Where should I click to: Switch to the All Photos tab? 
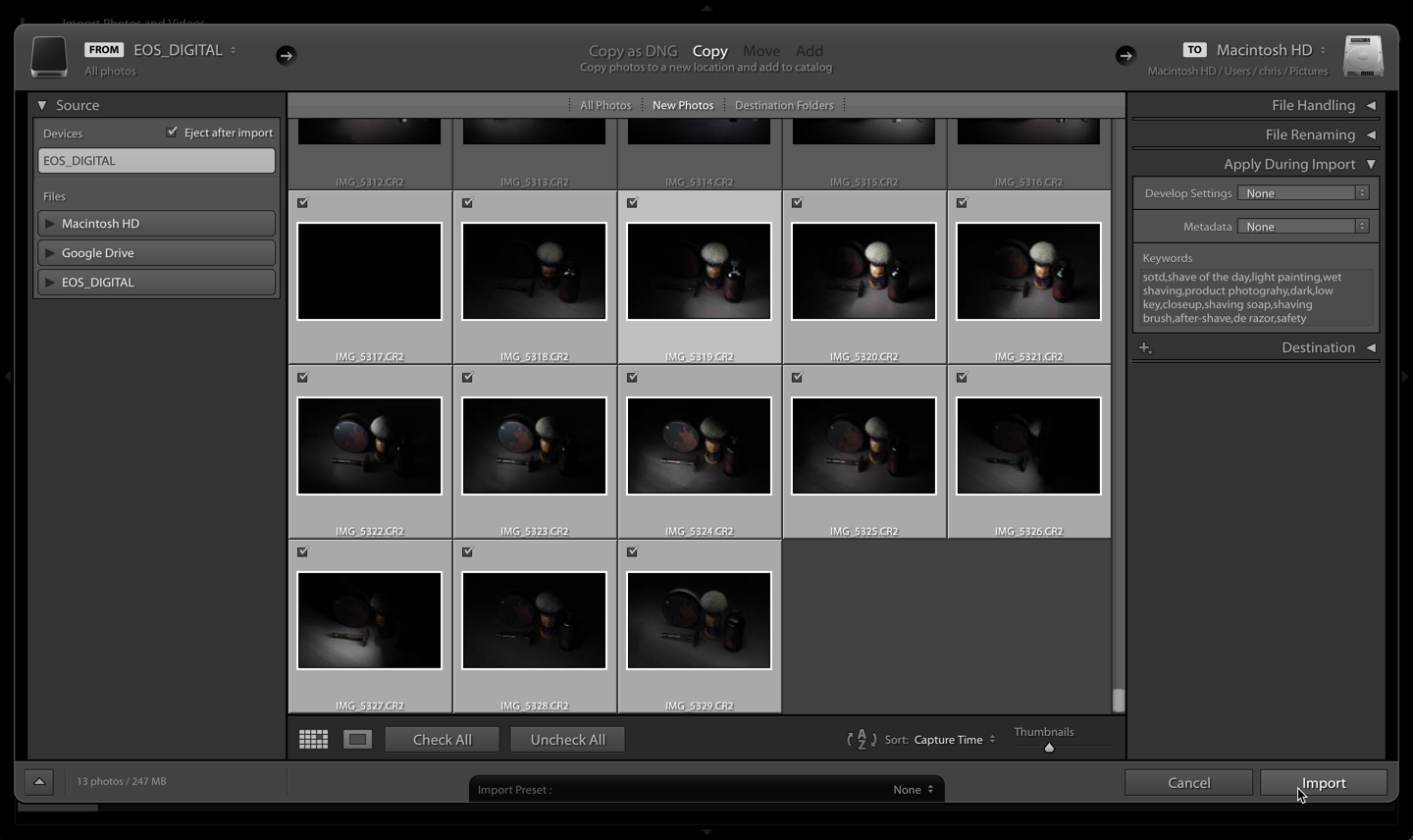605,105
